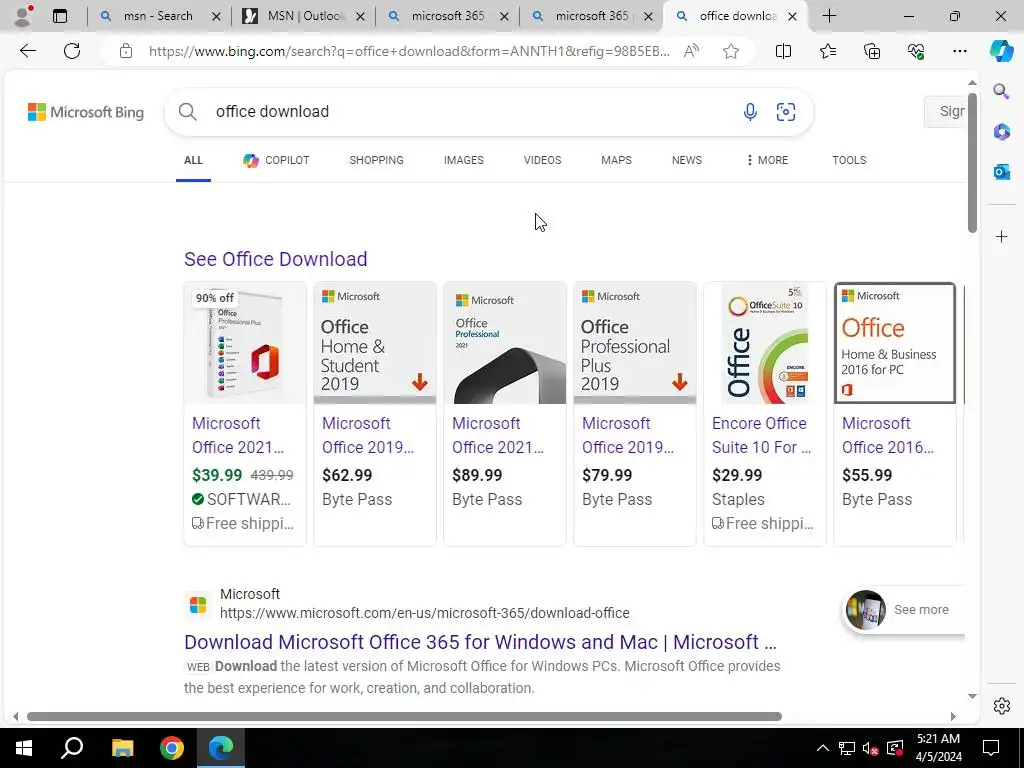Search using image camera icon
The height and width of the screenshot is (768, 1024).
[786, 112]
